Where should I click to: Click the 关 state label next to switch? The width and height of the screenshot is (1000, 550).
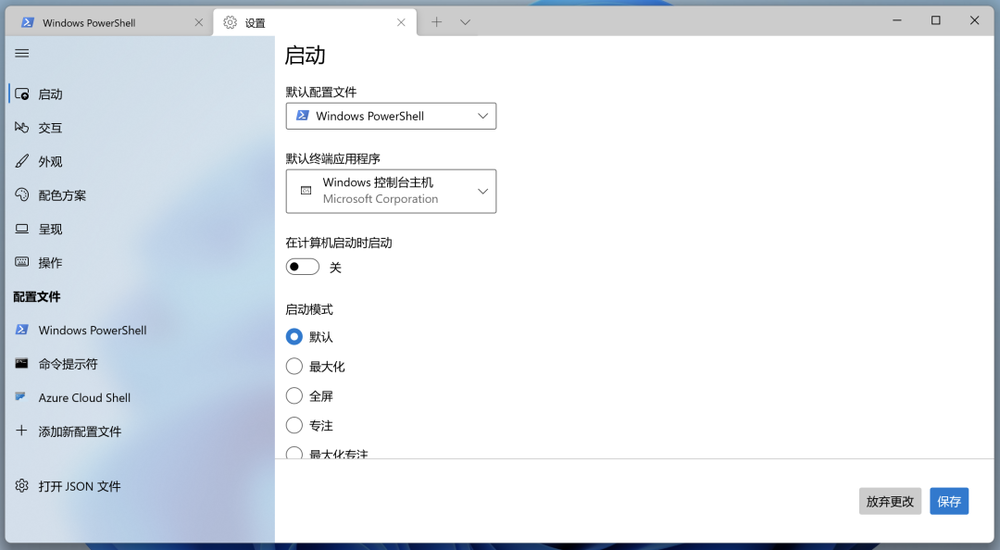(335, 267)
